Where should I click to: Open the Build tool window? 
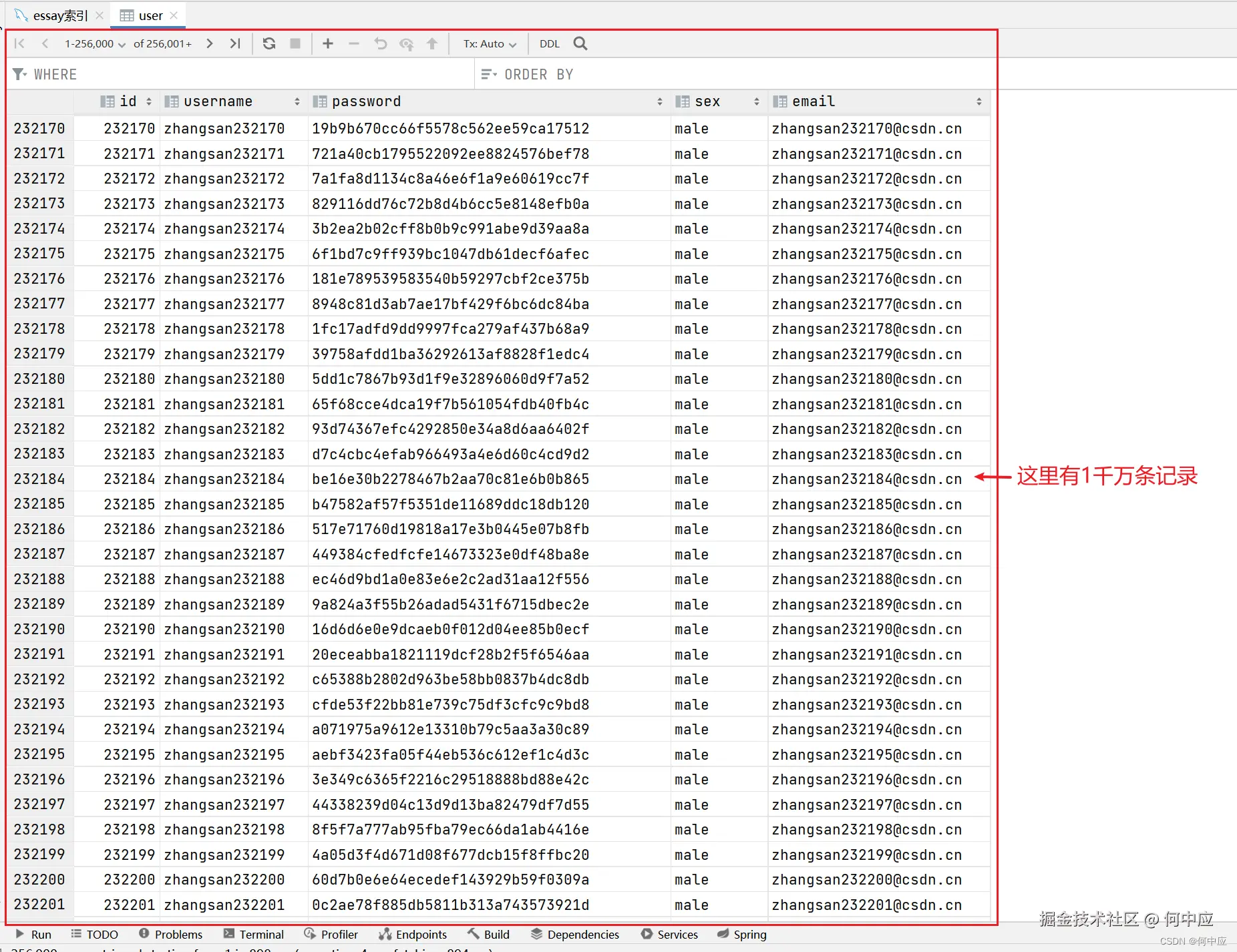click(489, 935)
